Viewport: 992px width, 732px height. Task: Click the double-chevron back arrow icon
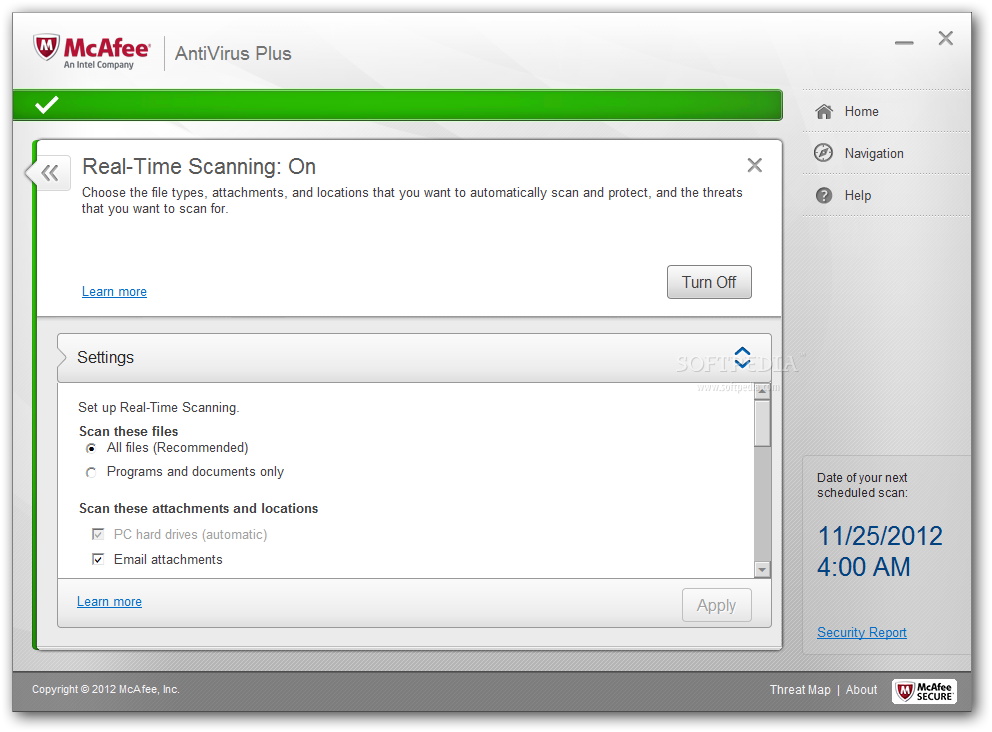(49, 173)
